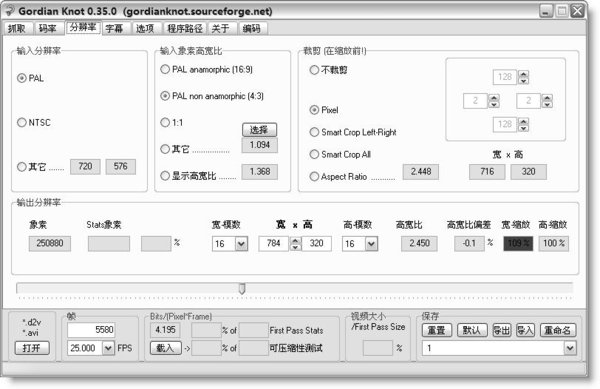Click the 高宽比 value 2.450
Image resolution: width=600 pixels, height=389 pixels.
[x=419, y=243]
